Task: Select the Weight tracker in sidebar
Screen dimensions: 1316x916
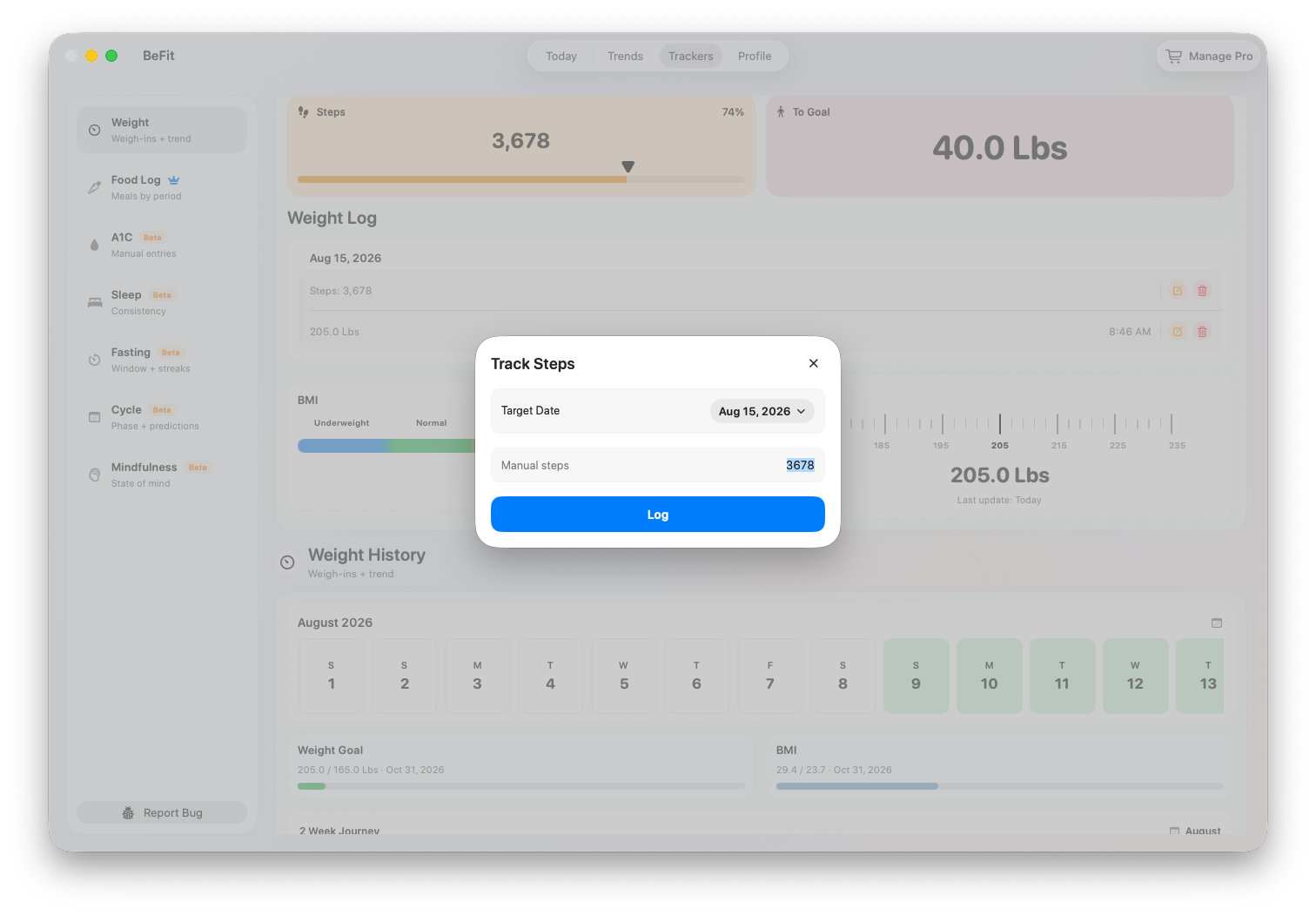Action: pos(162,130)
